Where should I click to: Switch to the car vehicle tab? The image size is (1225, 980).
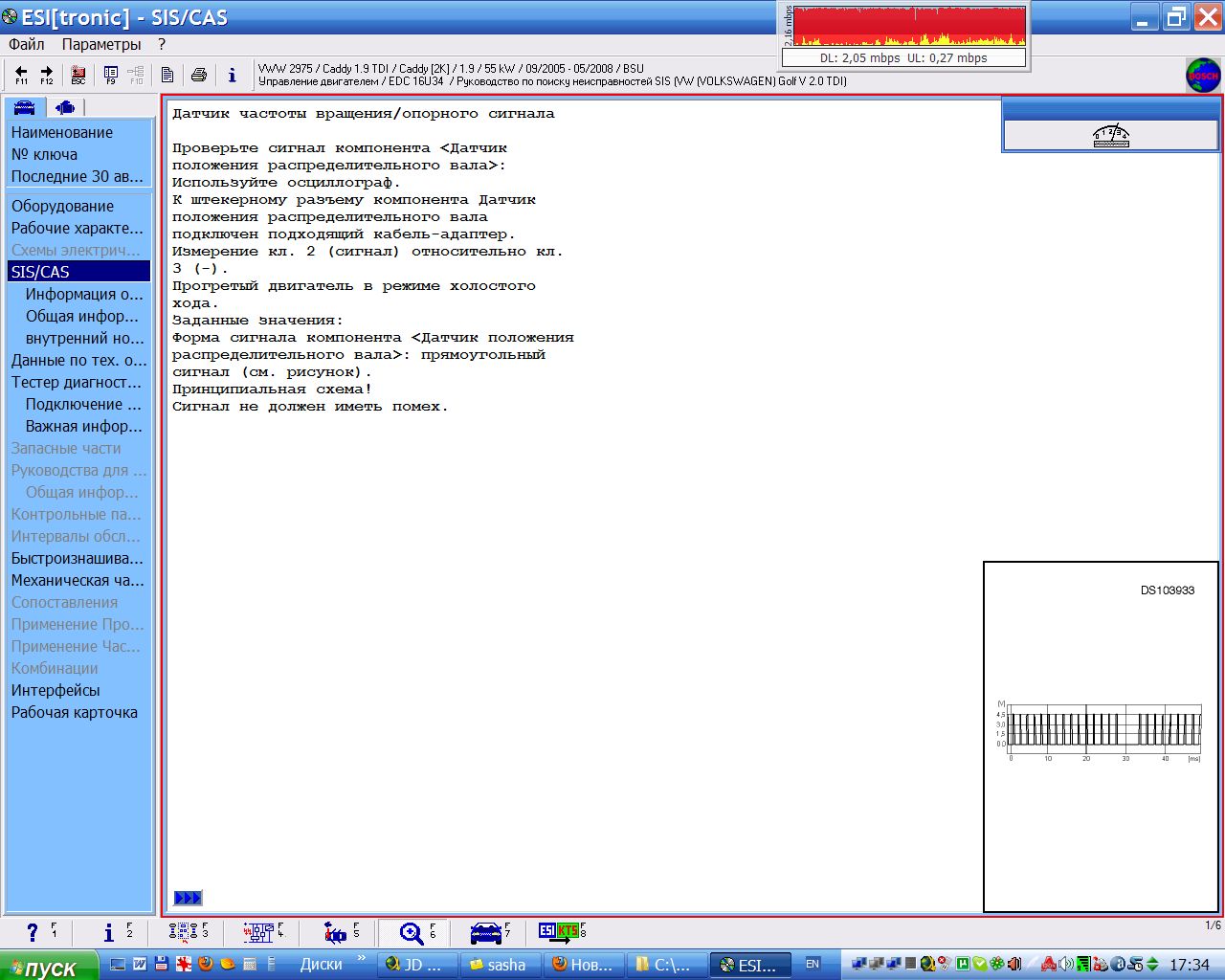tap(25, 107)
